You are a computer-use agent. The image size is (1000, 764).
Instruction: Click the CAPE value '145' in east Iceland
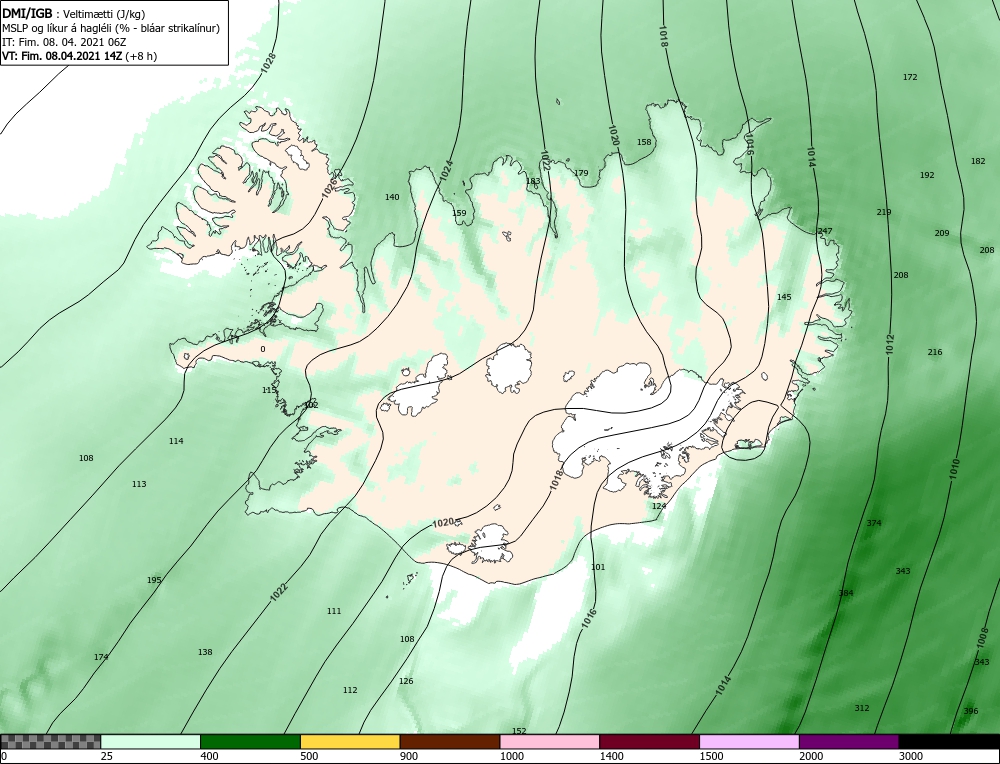(784, 297)
